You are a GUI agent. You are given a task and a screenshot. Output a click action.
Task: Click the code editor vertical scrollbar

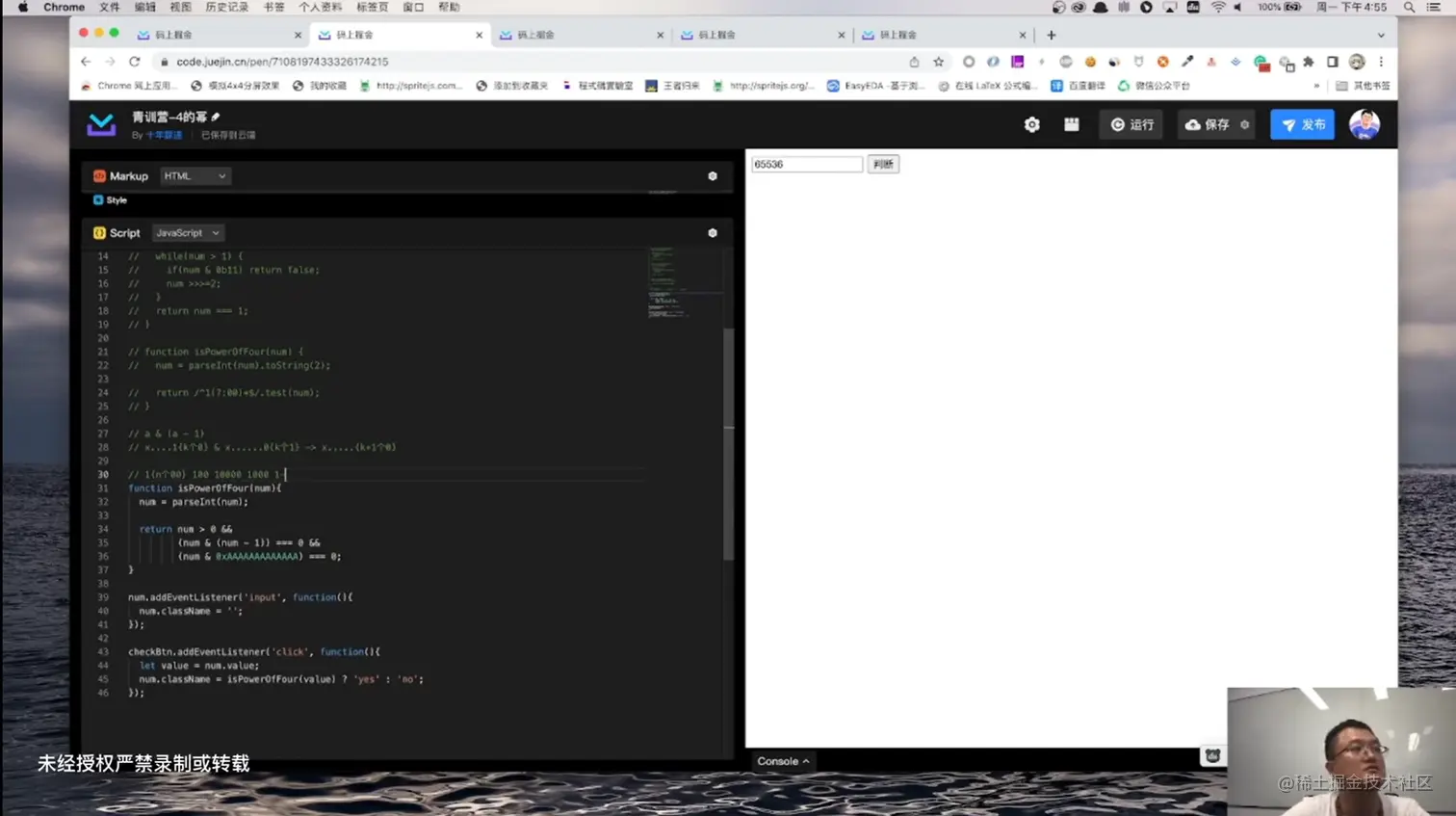click(729, 443)
